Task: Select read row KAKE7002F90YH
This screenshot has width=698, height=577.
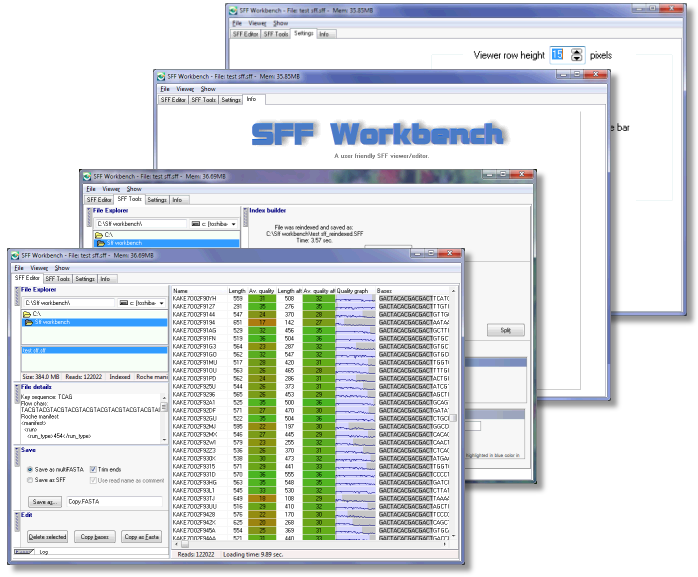Action: pyautogui.click(x=311, y=298)
